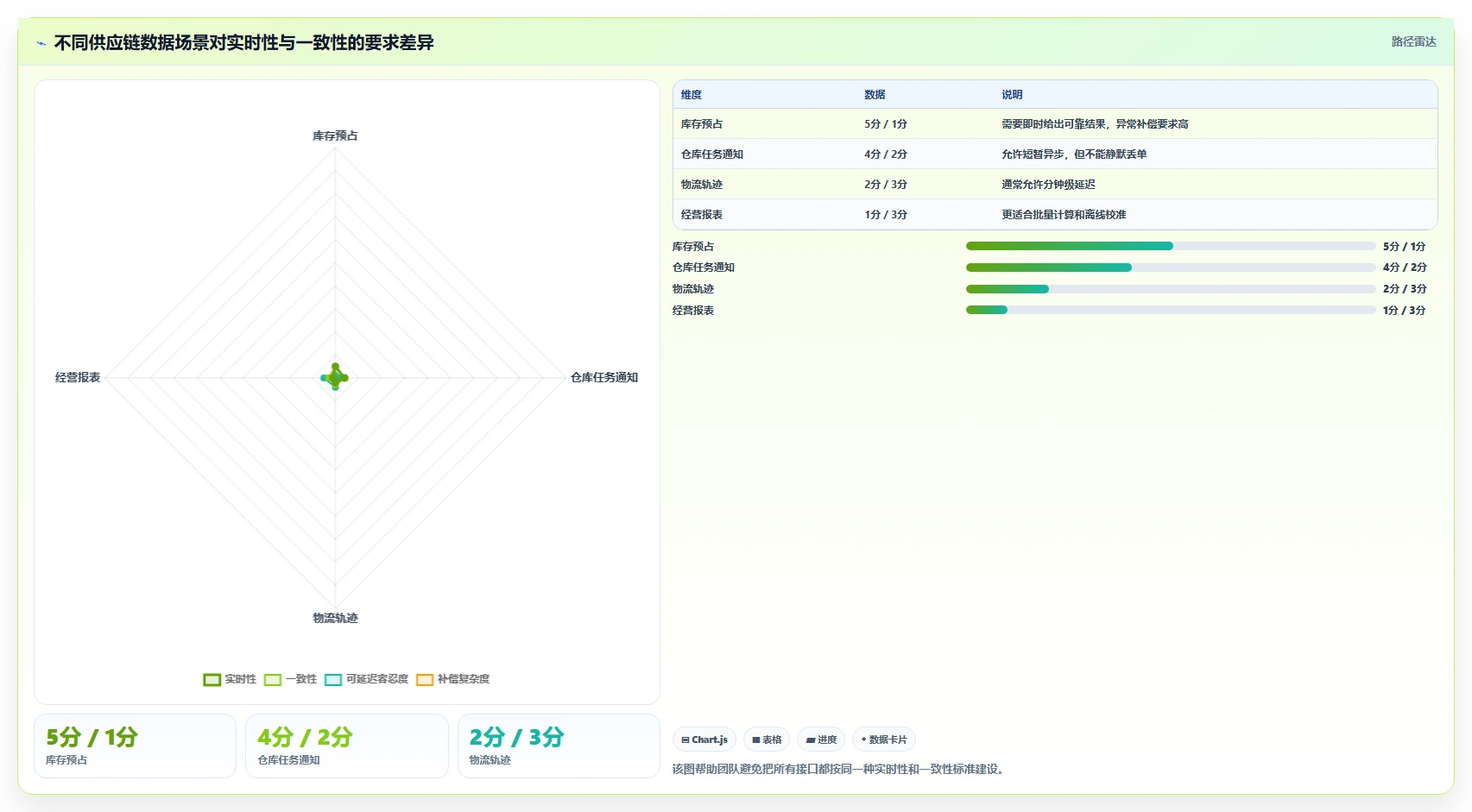Click the 说明 column header
The image size is (1472, 812).
click(x=1012, y=95)
